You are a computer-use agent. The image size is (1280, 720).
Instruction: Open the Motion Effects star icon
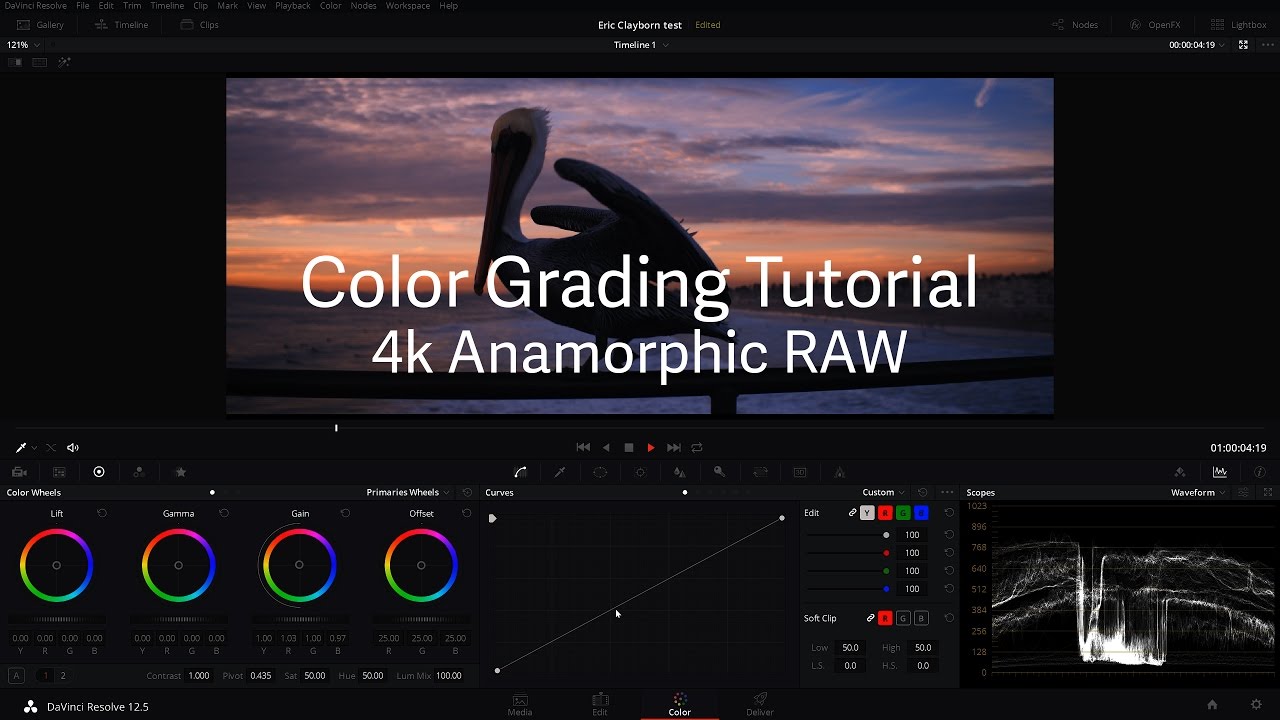pyautogui.click(x=181, y=472)
